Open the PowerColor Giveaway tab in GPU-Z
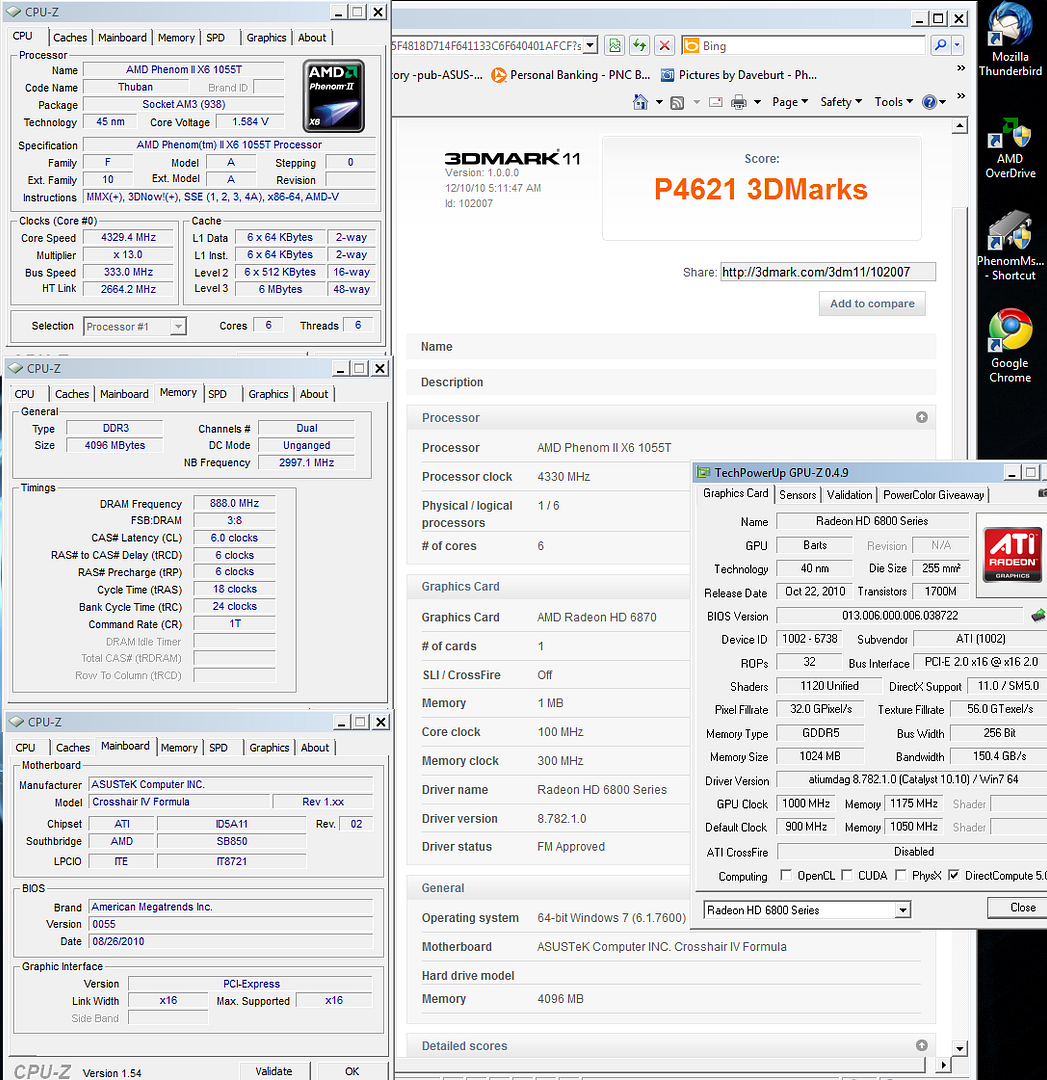1047x1080 pixels. [x=933, y=495]
